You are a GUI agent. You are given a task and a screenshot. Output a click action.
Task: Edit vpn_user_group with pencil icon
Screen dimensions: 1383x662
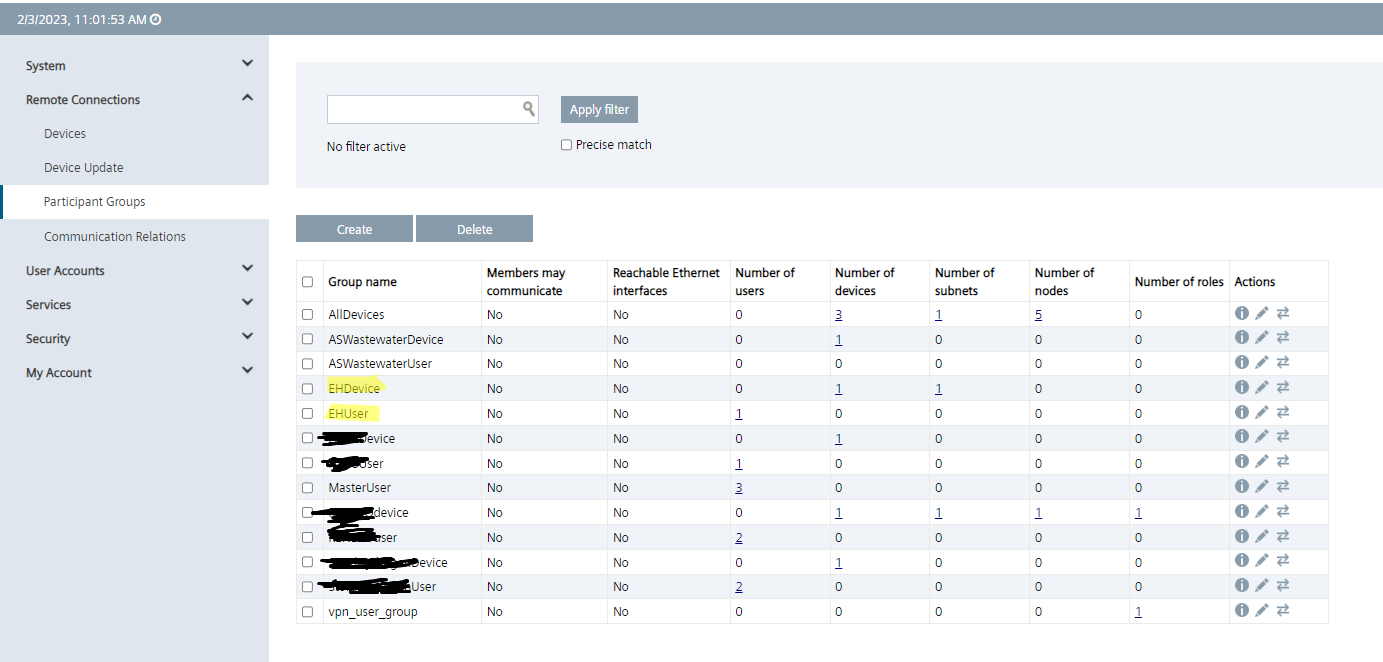point(1262,610)
